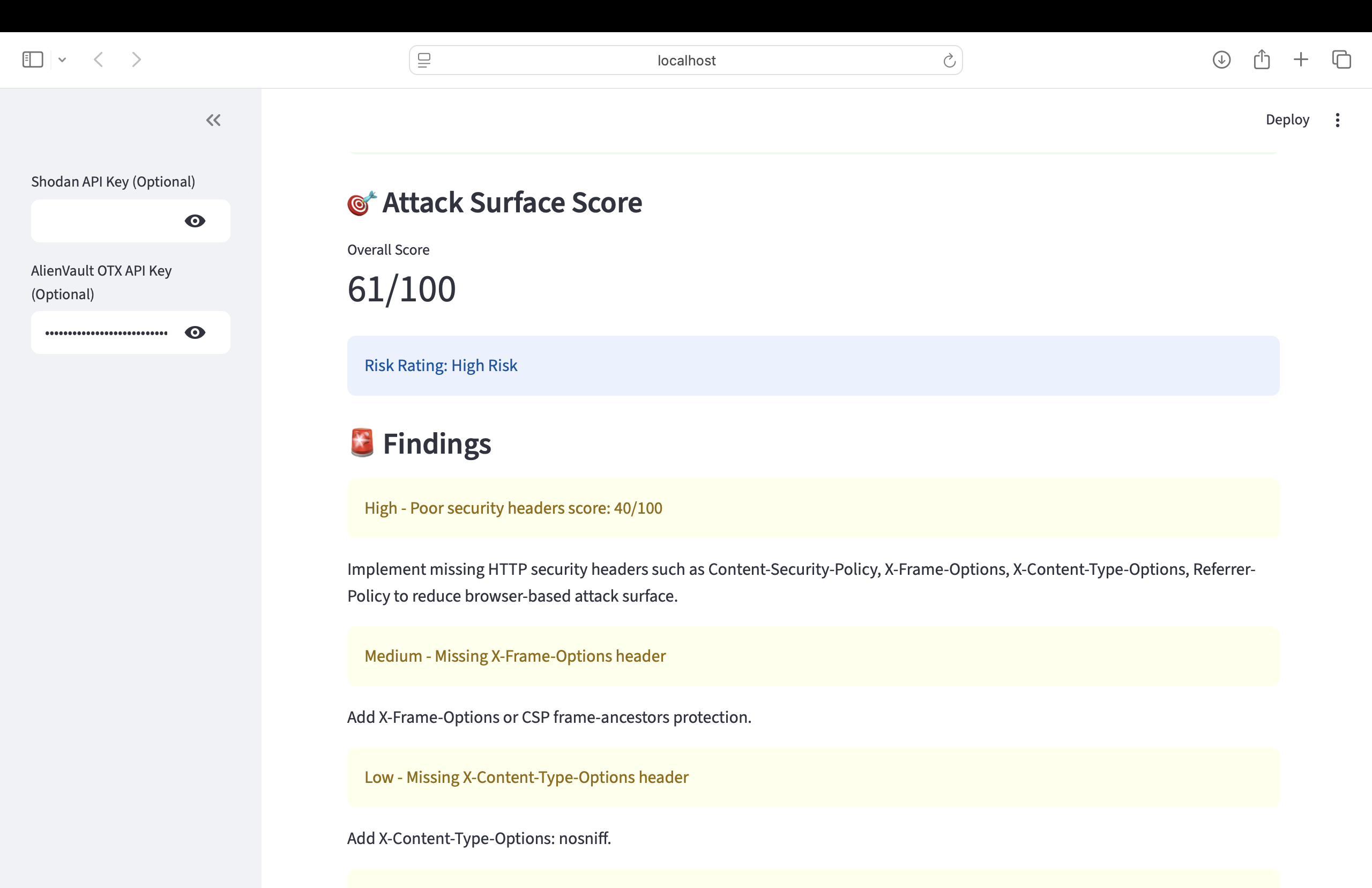The image size is (1372, 888).
Task: Click the Risk Rating: High Risk banner
Action: click(813, 366)
